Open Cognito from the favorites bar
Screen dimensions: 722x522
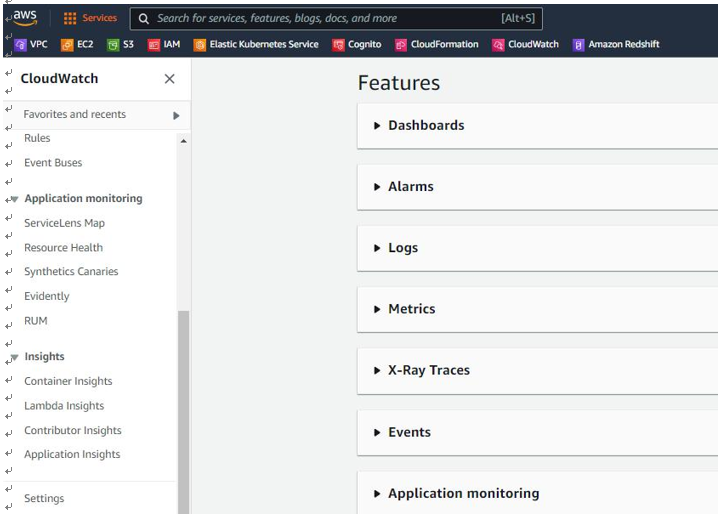[x=364, y=44]
